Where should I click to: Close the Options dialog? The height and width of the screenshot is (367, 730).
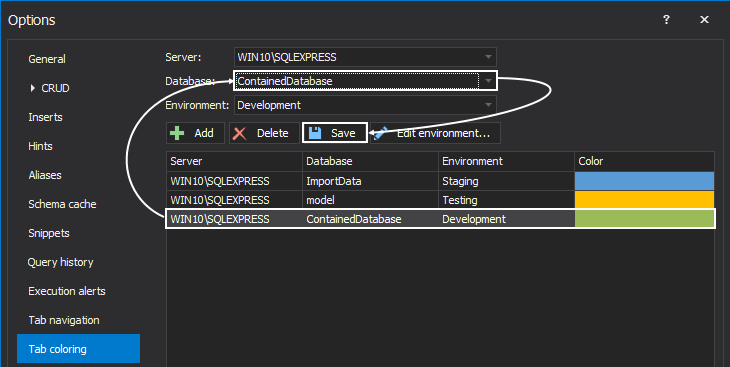(704, 20)
